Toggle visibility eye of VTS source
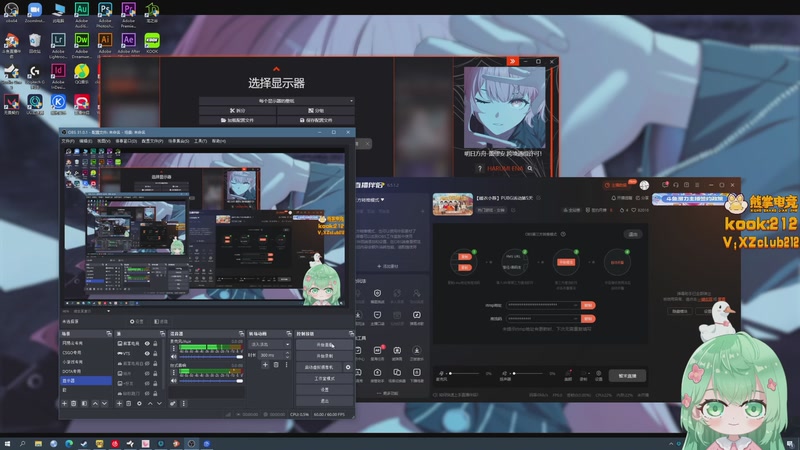 (147, 353)
